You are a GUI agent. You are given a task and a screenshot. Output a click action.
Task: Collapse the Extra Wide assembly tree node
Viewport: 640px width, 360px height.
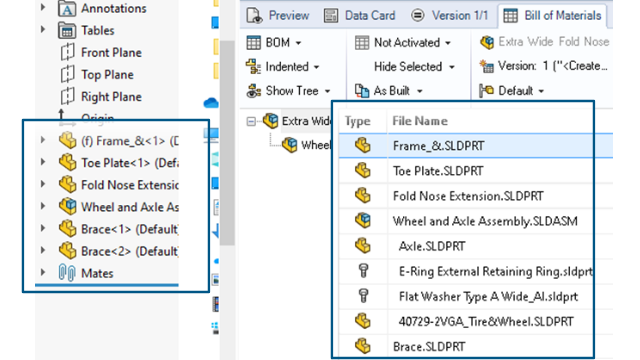click(x=251, y=121)
